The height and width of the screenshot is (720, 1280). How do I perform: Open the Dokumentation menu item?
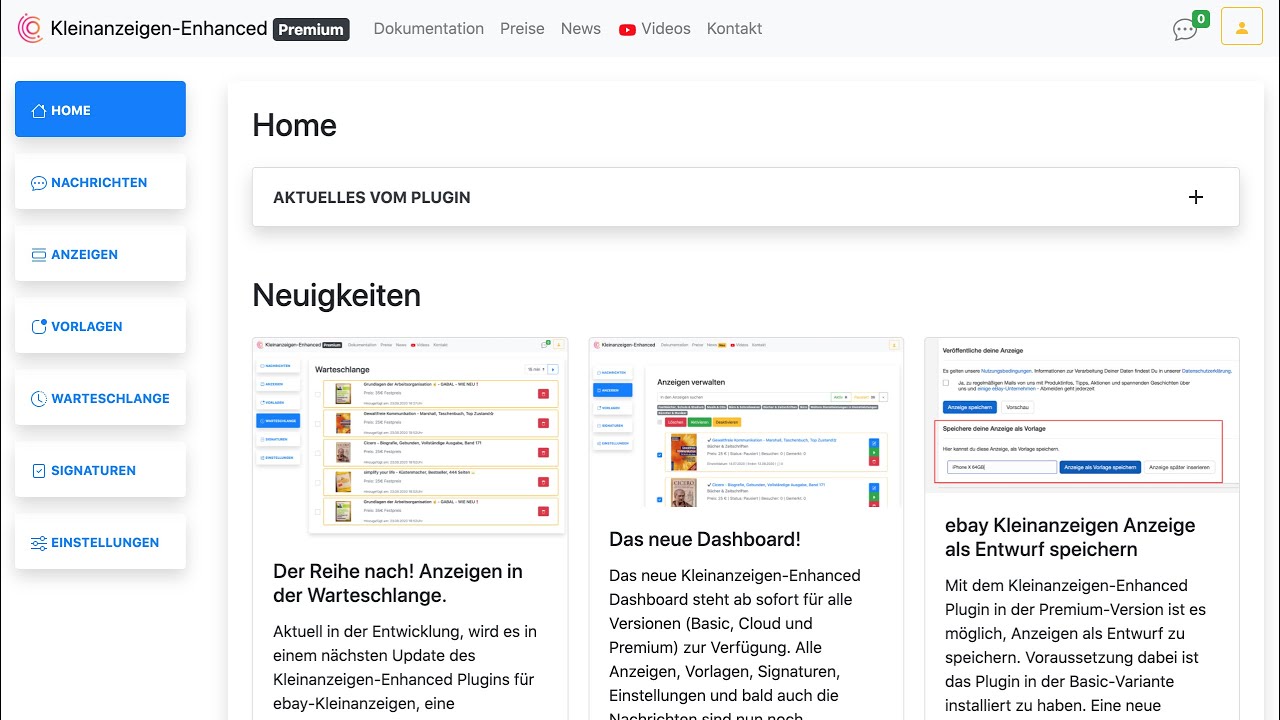[429, 29]
